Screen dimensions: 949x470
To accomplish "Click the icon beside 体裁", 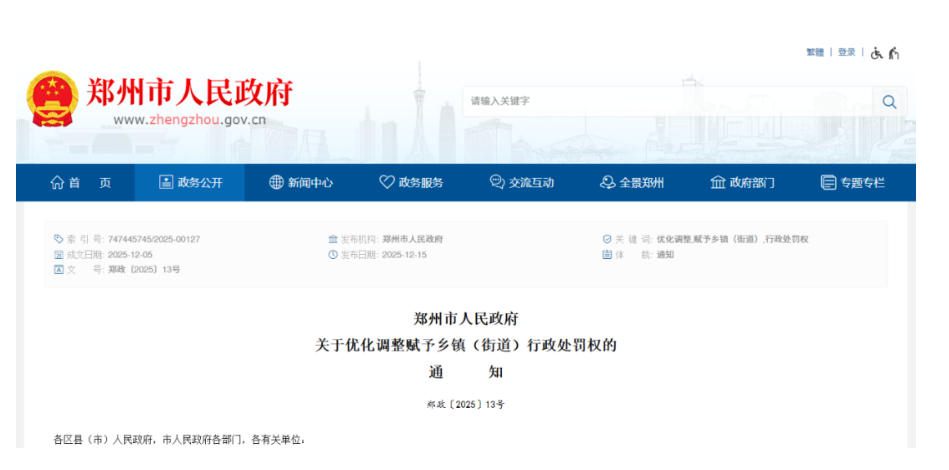I will (607, 255).
